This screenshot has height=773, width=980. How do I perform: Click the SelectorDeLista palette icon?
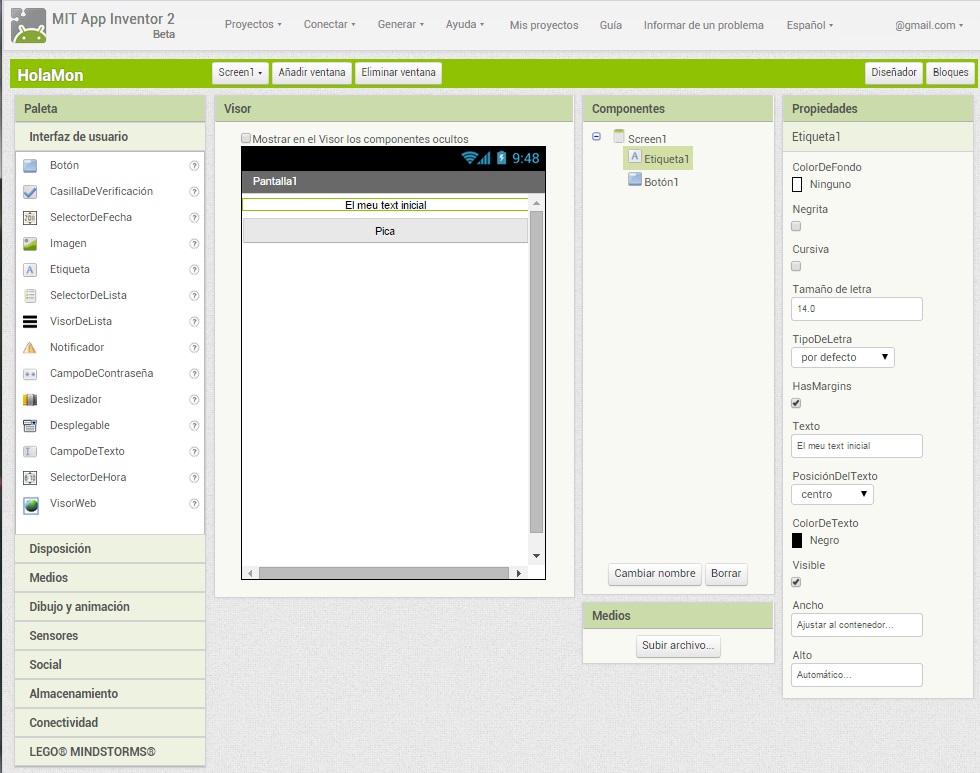(30, 296)
